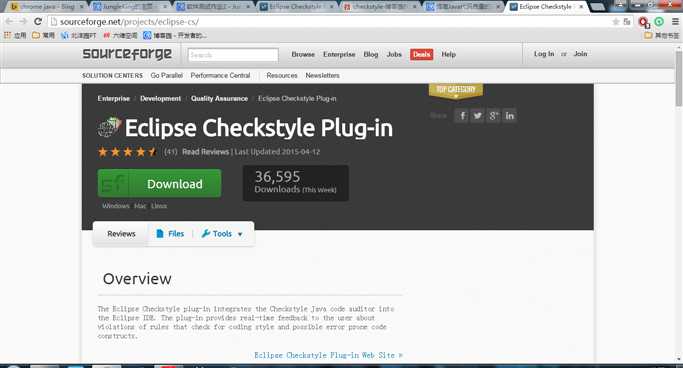Click the Linux platform label
The height and width of the screenshot is (368, 683).
coord(159,206)
